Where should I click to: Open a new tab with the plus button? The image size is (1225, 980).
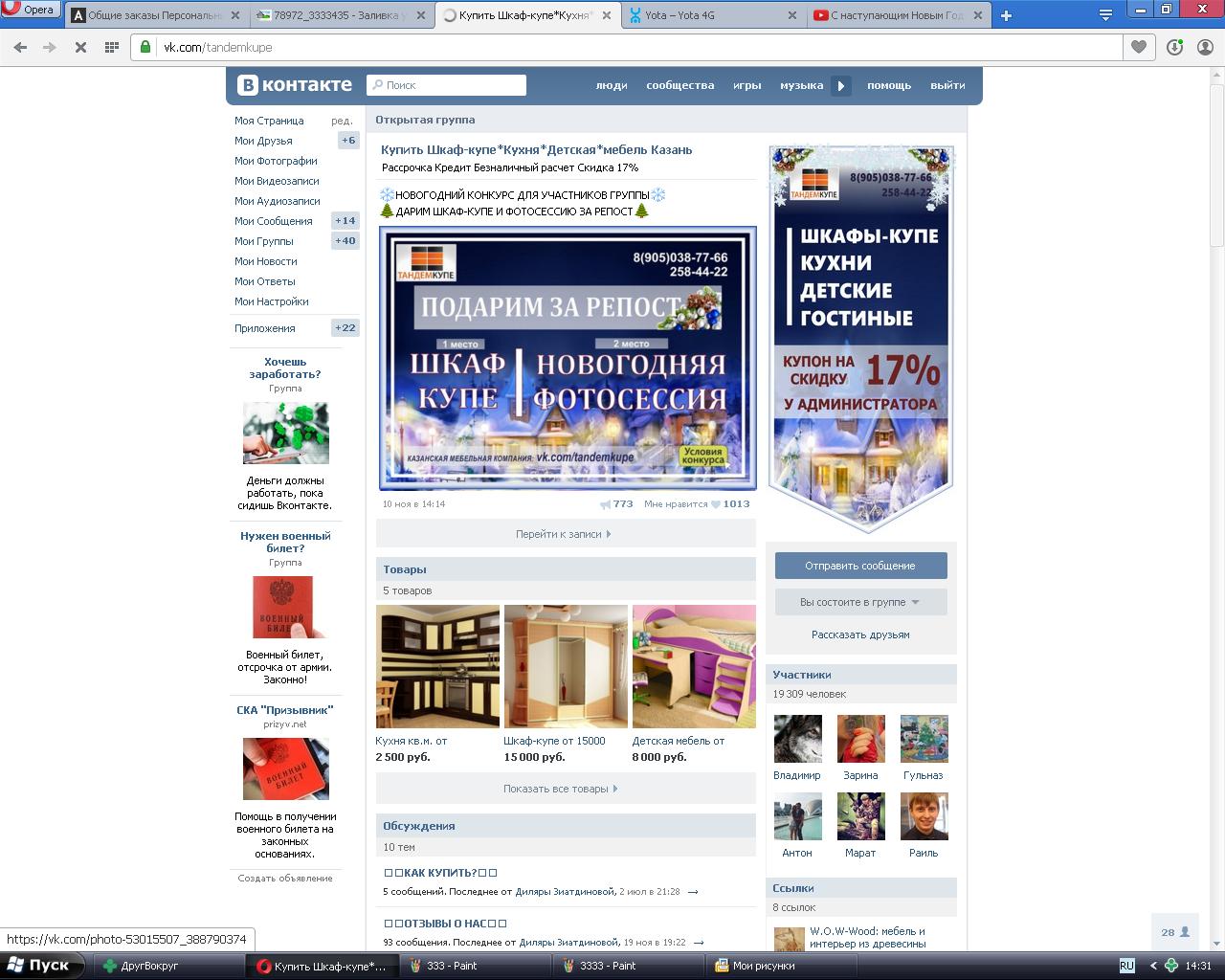tap(1006, 15)
